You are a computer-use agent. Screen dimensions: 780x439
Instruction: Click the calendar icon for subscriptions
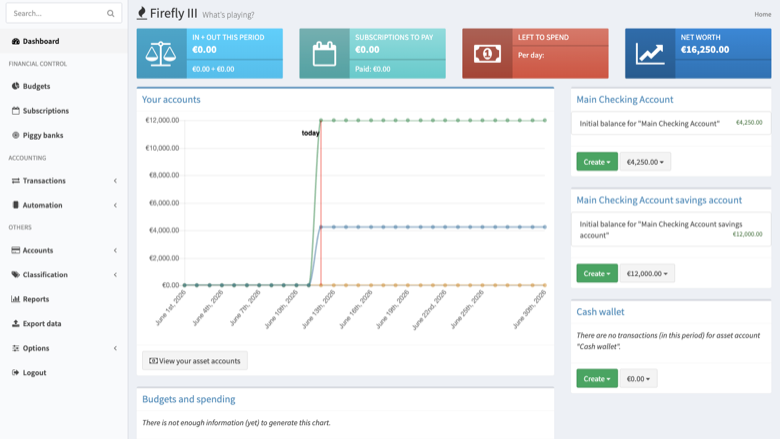(x=324, y=54)
